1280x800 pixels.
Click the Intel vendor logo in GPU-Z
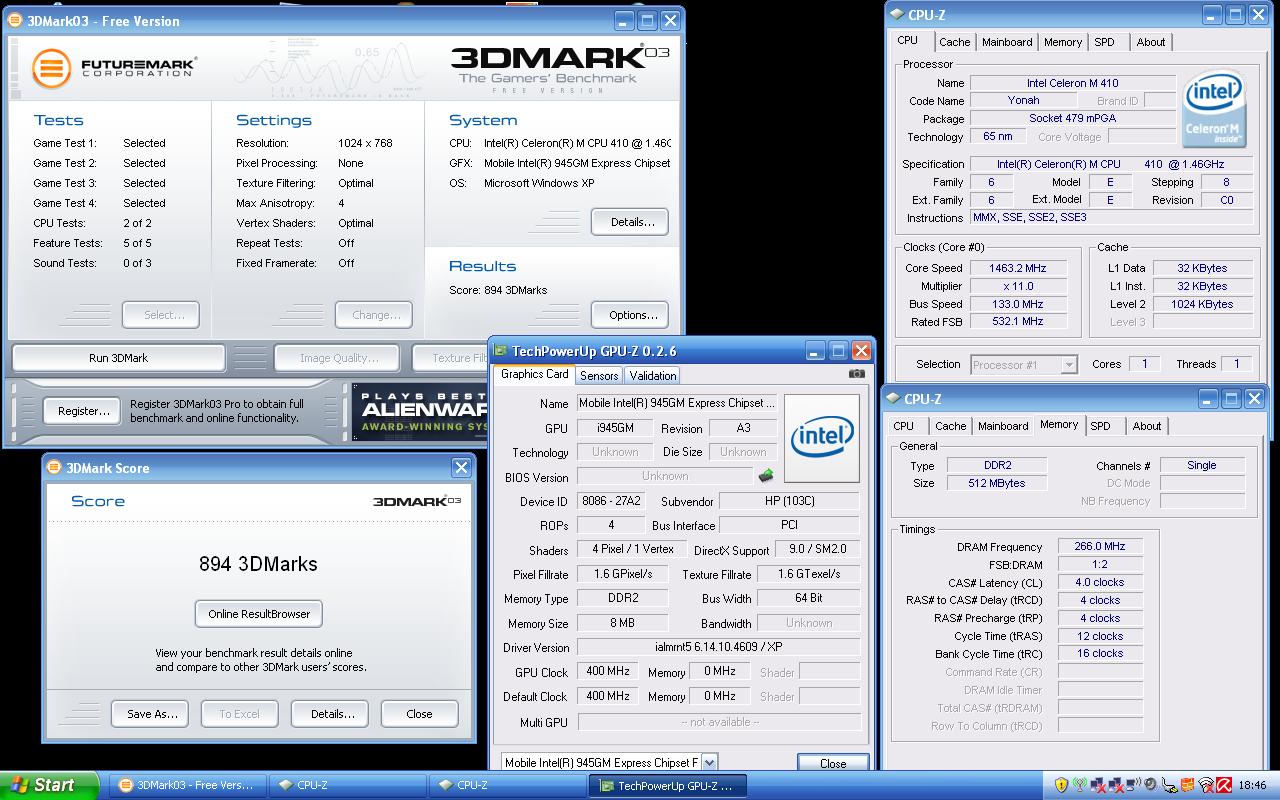pyautogui.click(x=822, y=438)
